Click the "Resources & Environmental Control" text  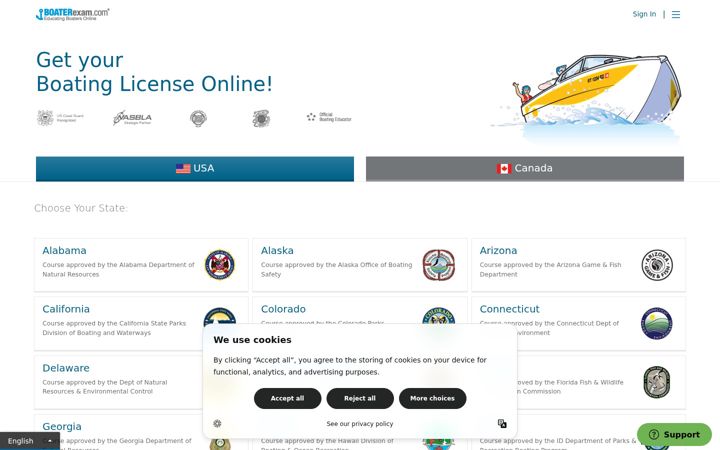[97, 392]
